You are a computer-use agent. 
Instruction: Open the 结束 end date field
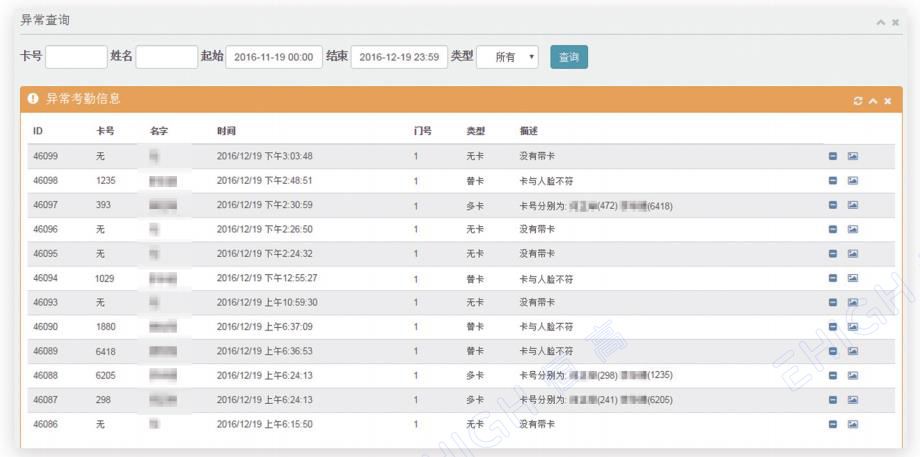tap(398, 57)
